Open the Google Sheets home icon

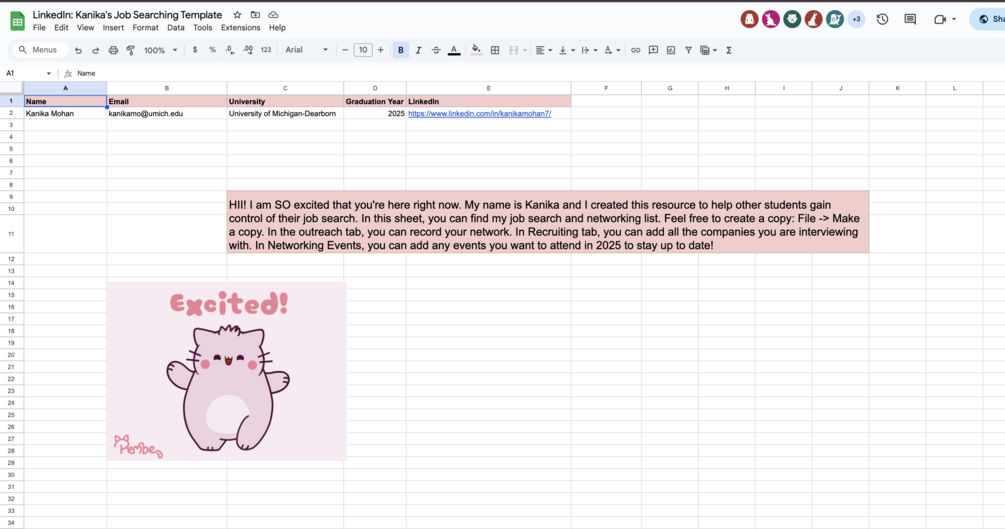[17, 21]
